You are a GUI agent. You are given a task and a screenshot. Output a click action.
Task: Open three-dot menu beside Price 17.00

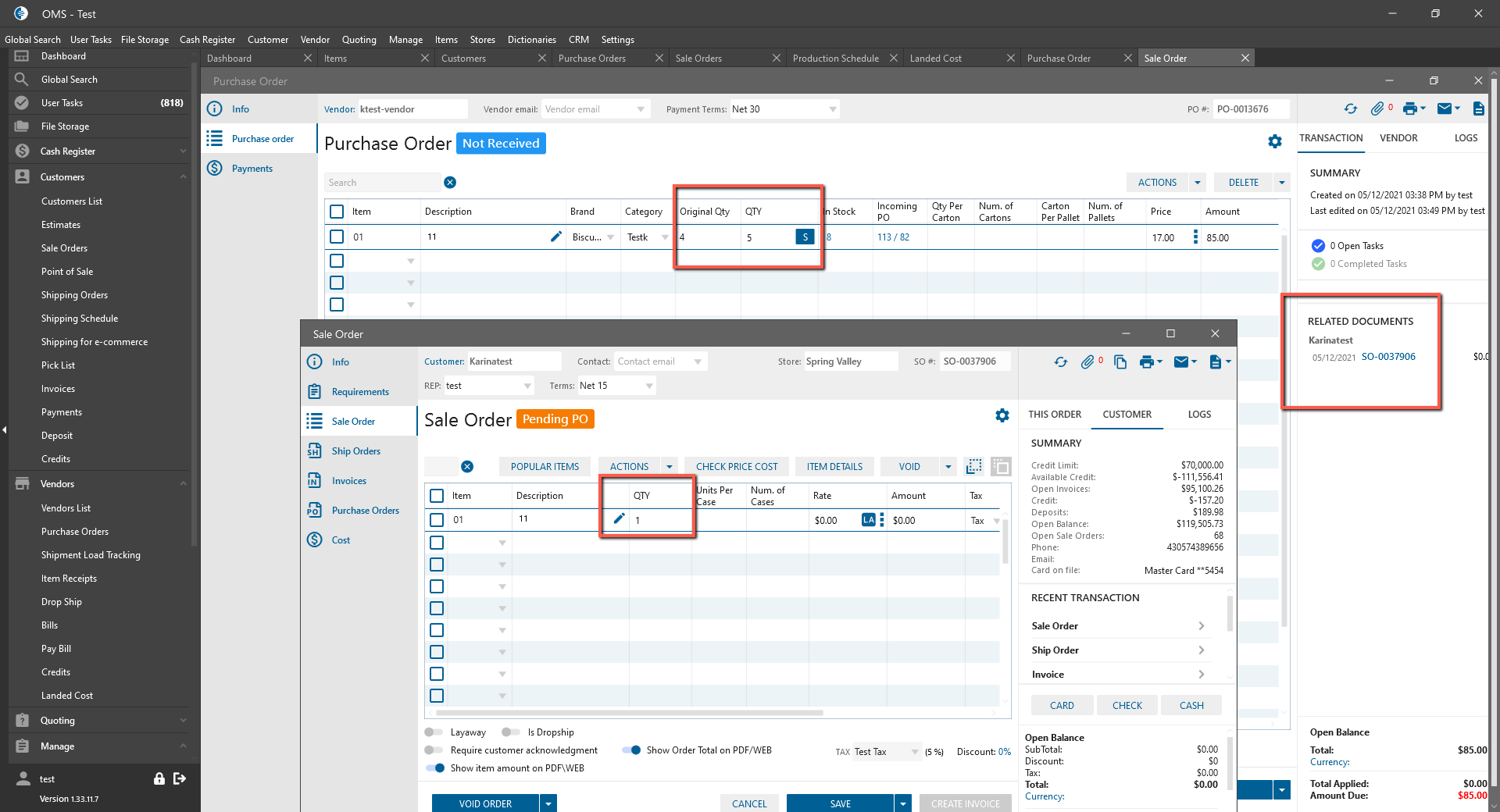tap(1195, 237)
